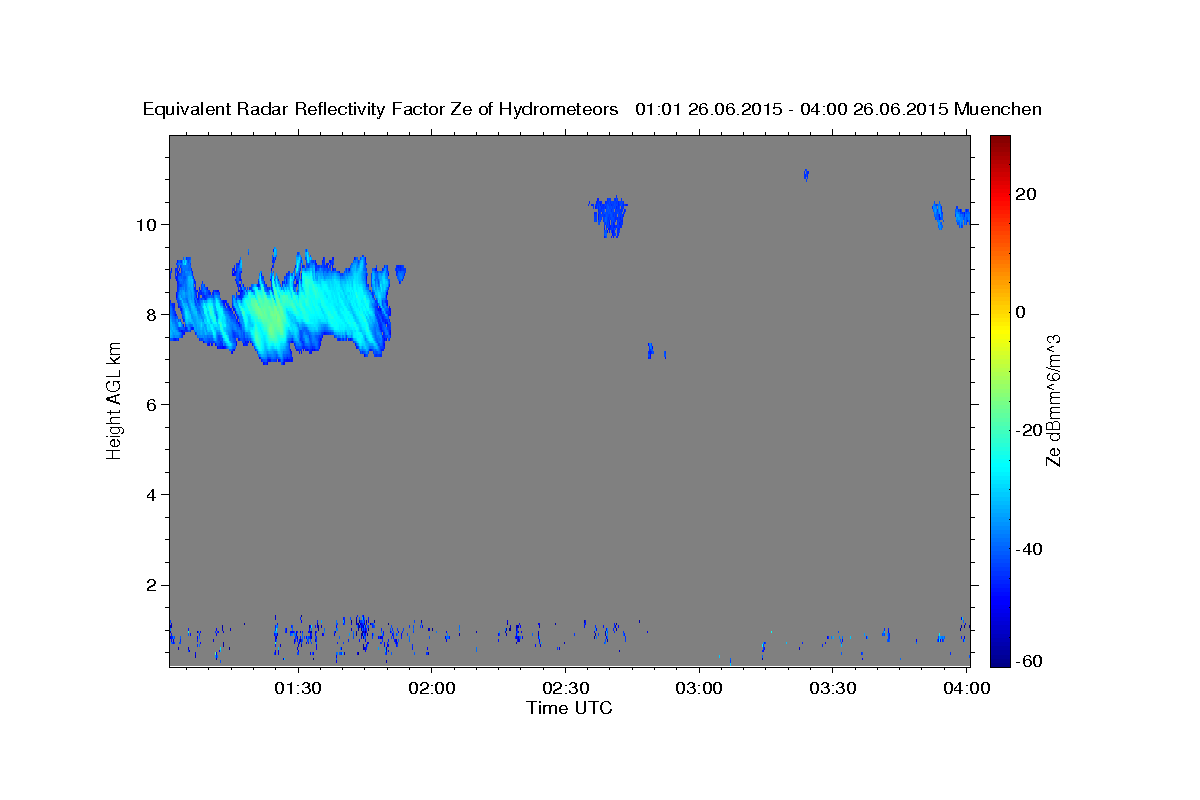
Task: Click the '03:00' time tick label
Action: [698, 688]
